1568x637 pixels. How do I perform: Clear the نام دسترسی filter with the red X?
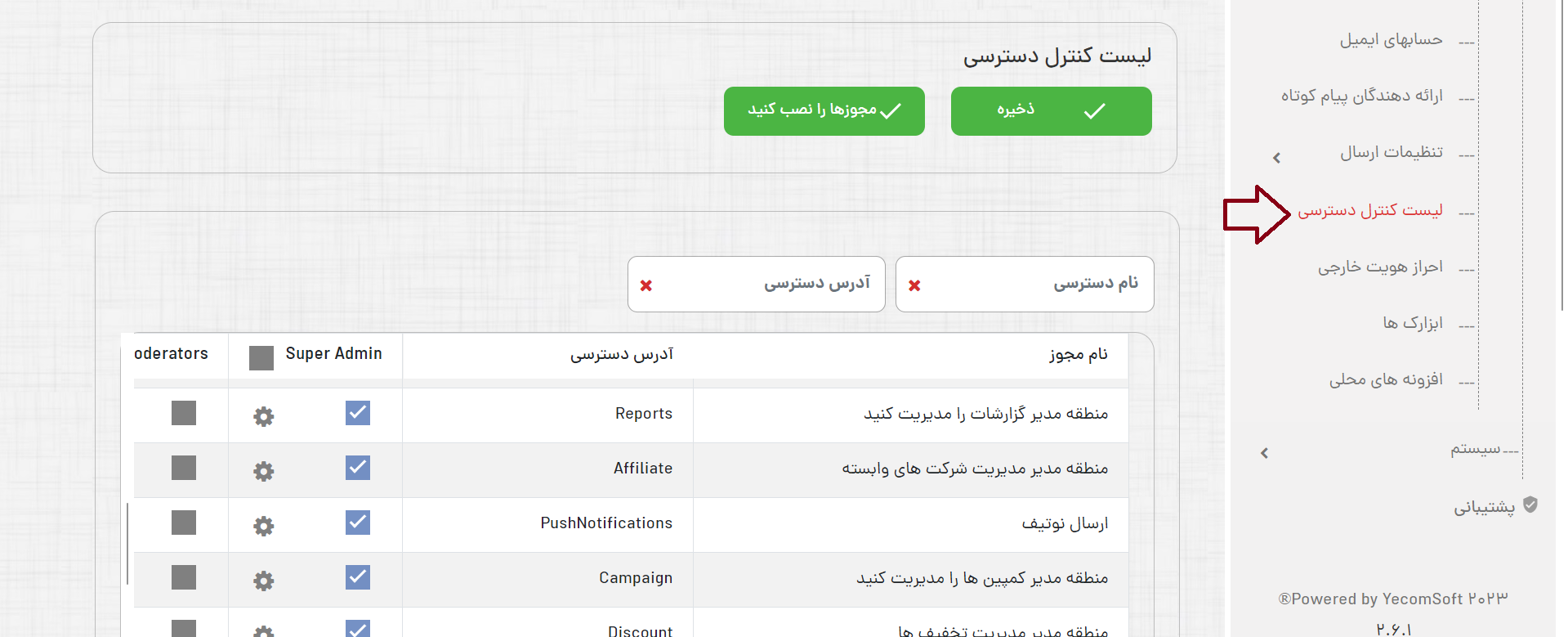coord(914,285)
